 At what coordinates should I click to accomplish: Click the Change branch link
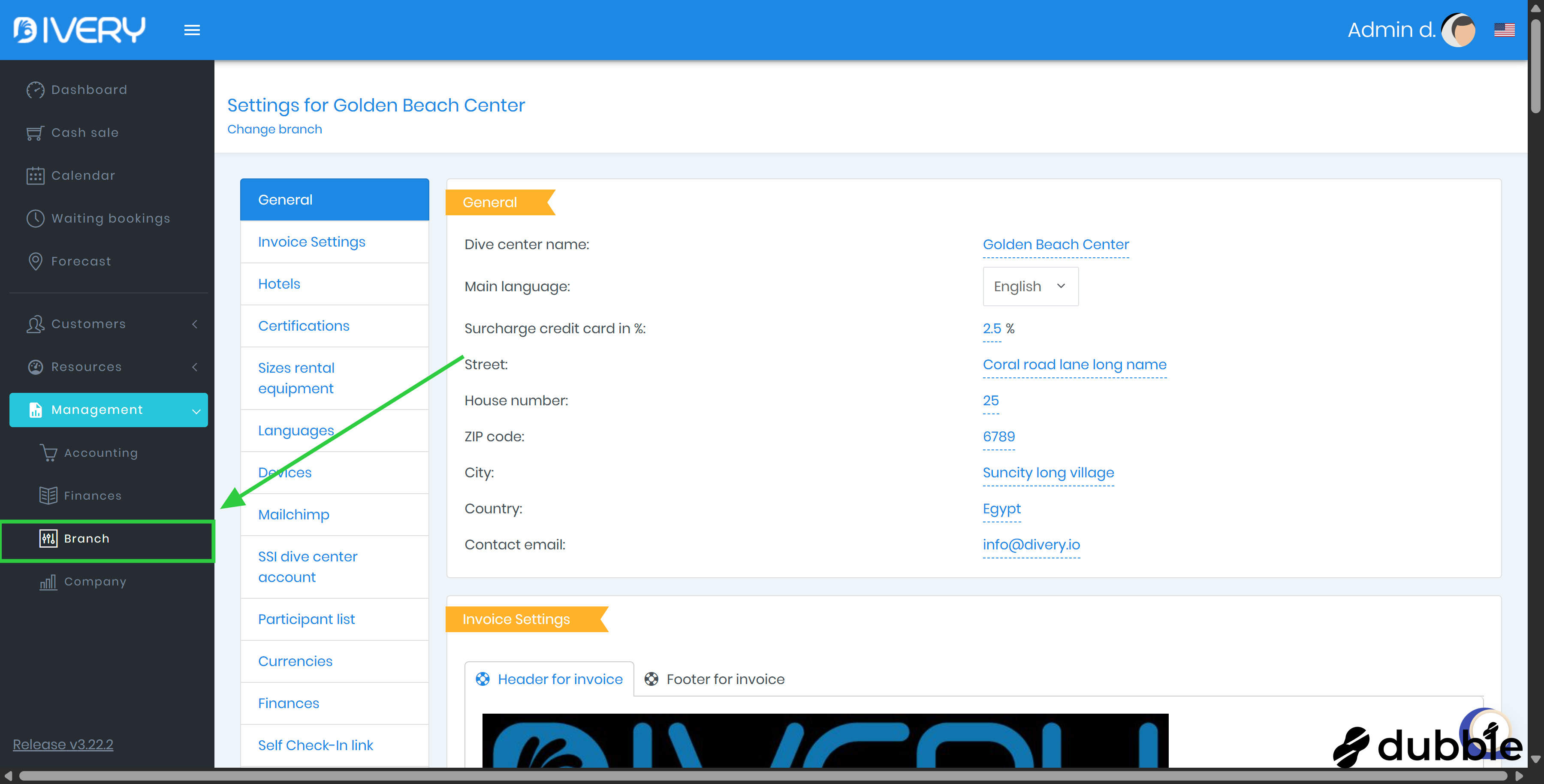coord(274,129)
